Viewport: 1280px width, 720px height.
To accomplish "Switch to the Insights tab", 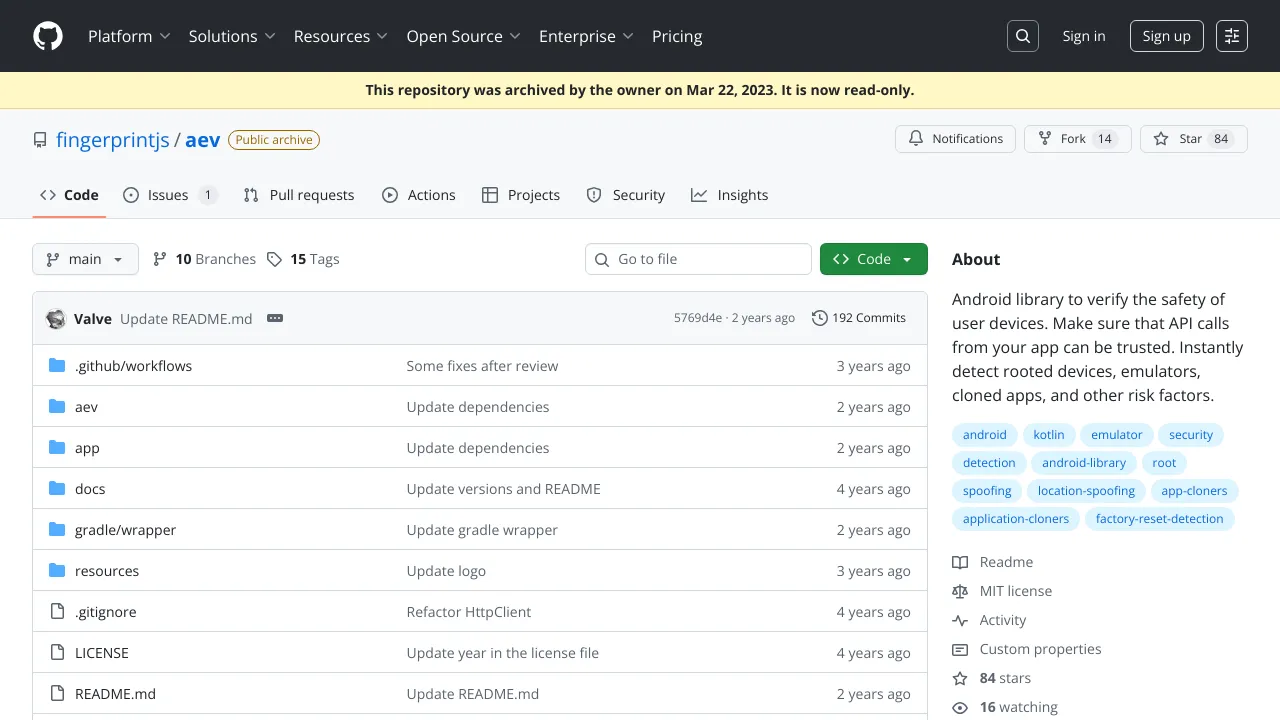I will [x=730, y=195].
